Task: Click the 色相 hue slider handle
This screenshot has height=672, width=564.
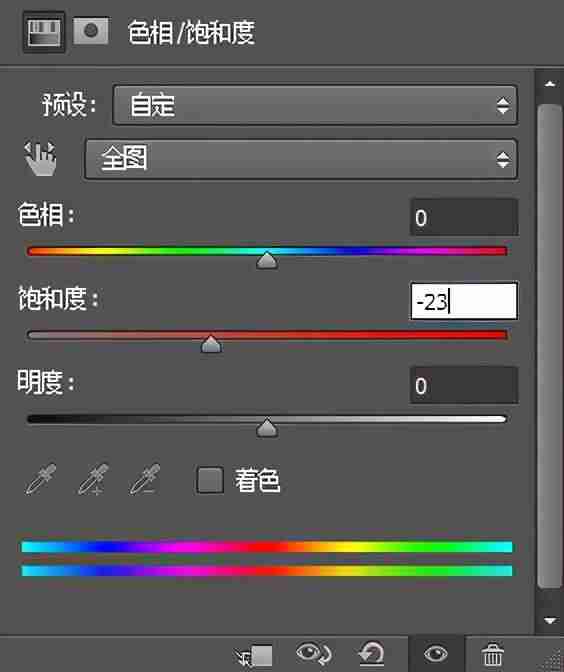Action: [267, 261]
